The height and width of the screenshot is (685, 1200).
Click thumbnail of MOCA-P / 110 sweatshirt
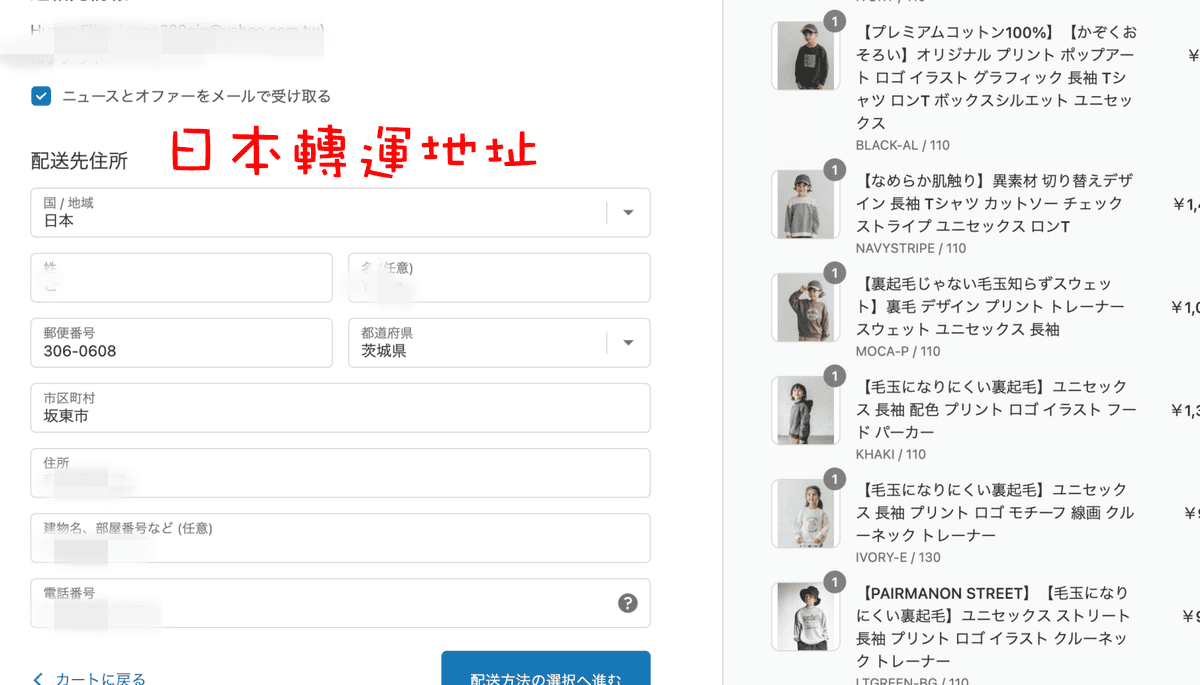(805, 308)
